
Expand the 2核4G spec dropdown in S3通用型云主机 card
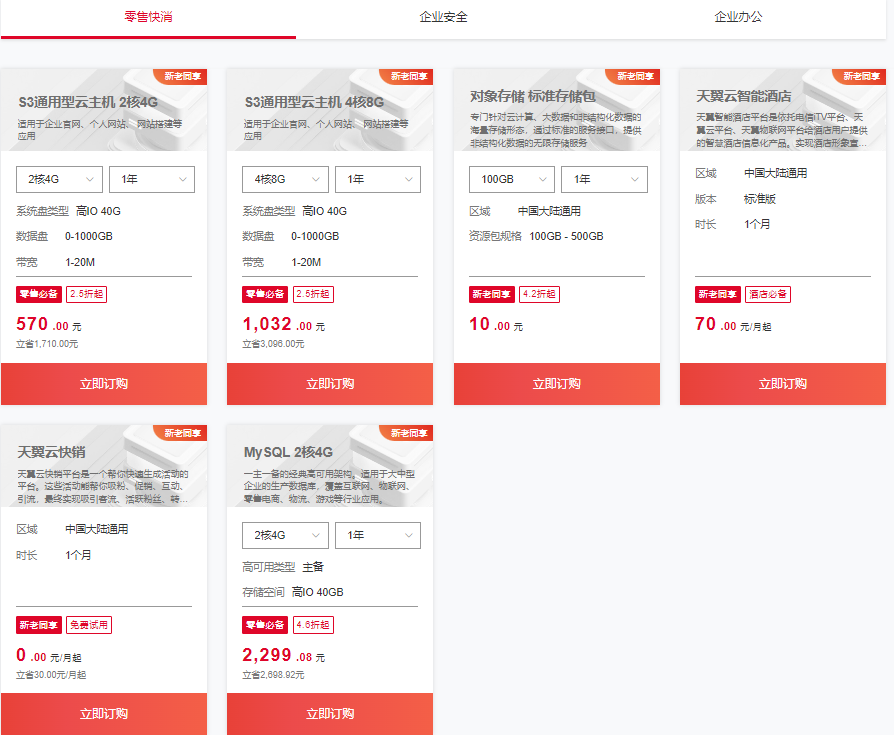(59, 180)
